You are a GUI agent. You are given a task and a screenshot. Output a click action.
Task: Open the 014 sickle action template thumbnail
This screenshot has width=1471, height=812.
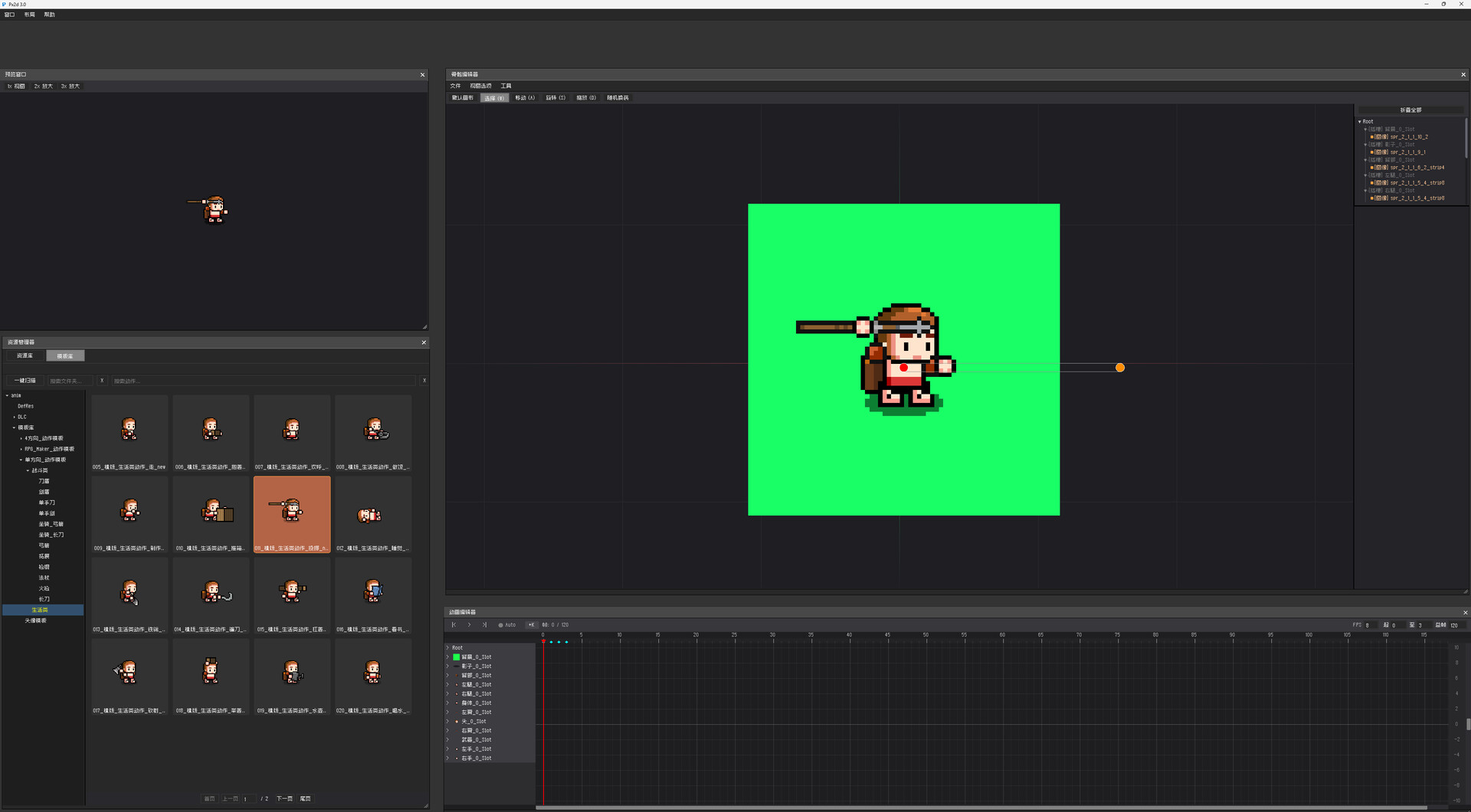point(211,596)
